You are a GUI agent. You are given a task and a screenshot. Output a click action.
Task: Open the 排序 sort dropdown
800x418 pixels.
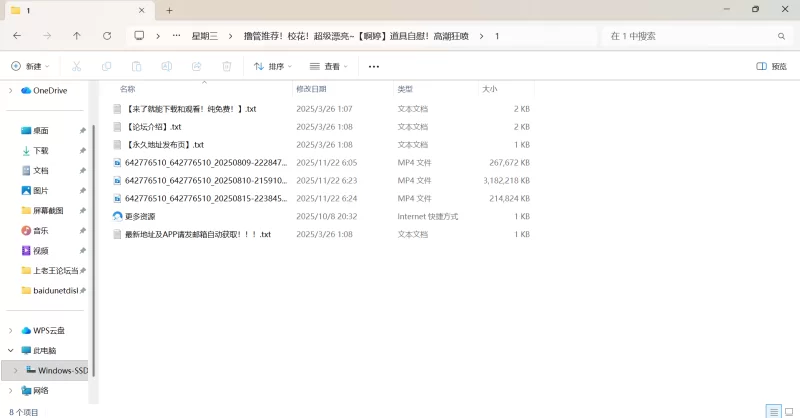[273, 67]
